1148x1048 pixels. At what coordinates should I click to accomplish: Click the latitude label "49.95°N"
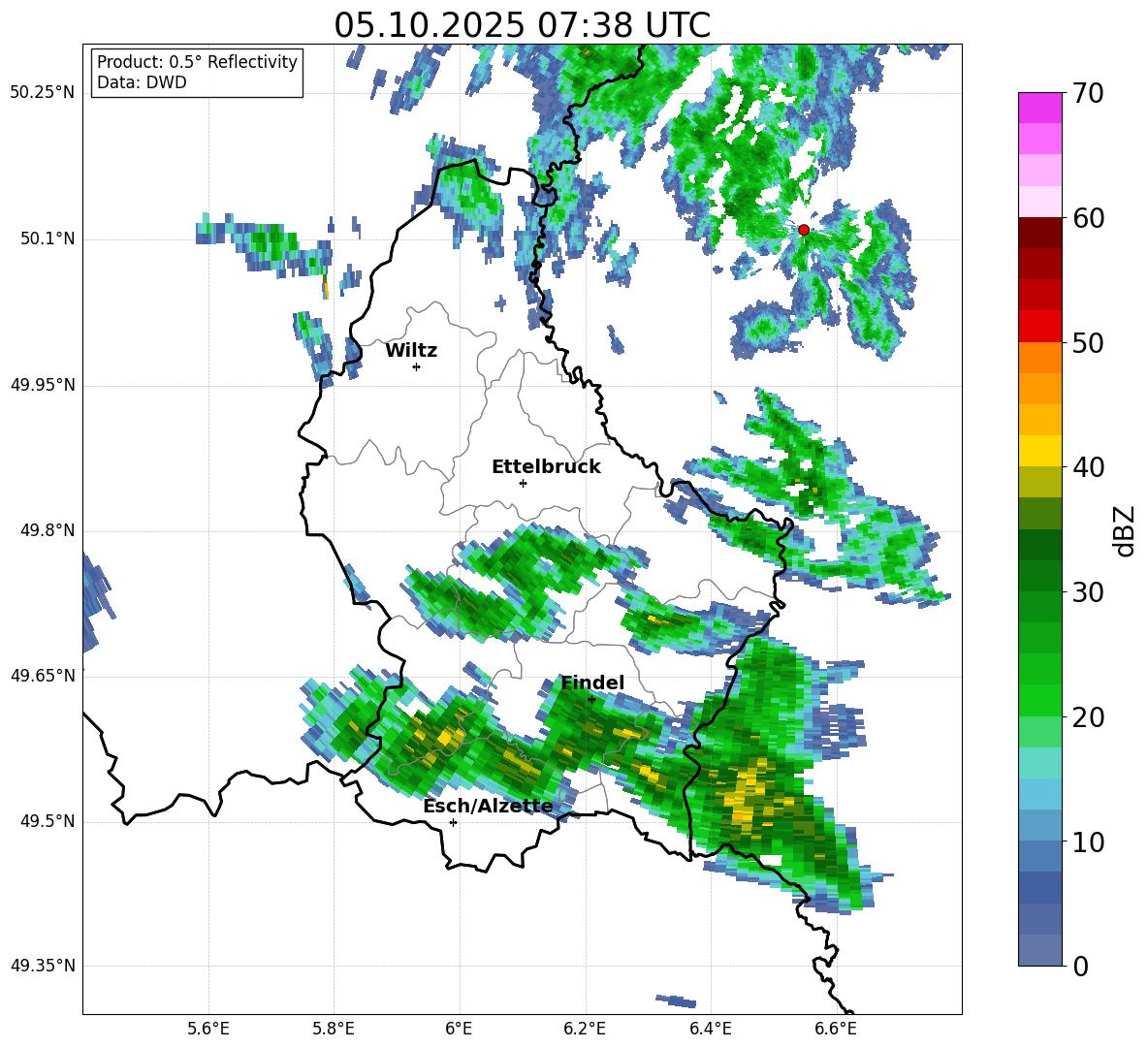43,385
